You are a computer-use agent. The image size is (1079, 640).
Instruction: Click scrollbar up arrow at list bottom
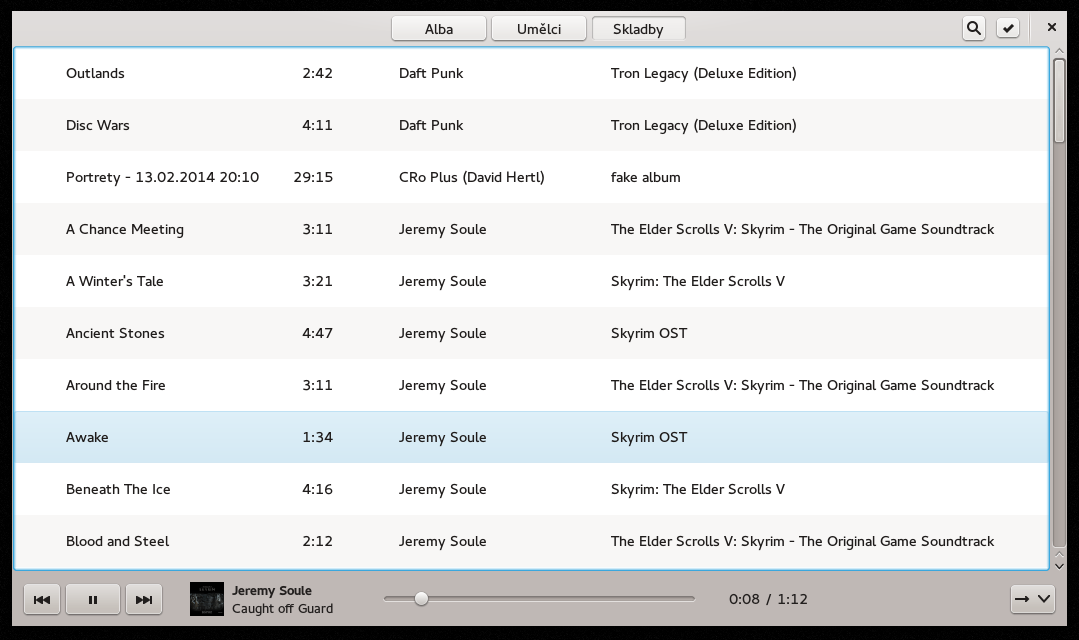(x=1059, y=554)
